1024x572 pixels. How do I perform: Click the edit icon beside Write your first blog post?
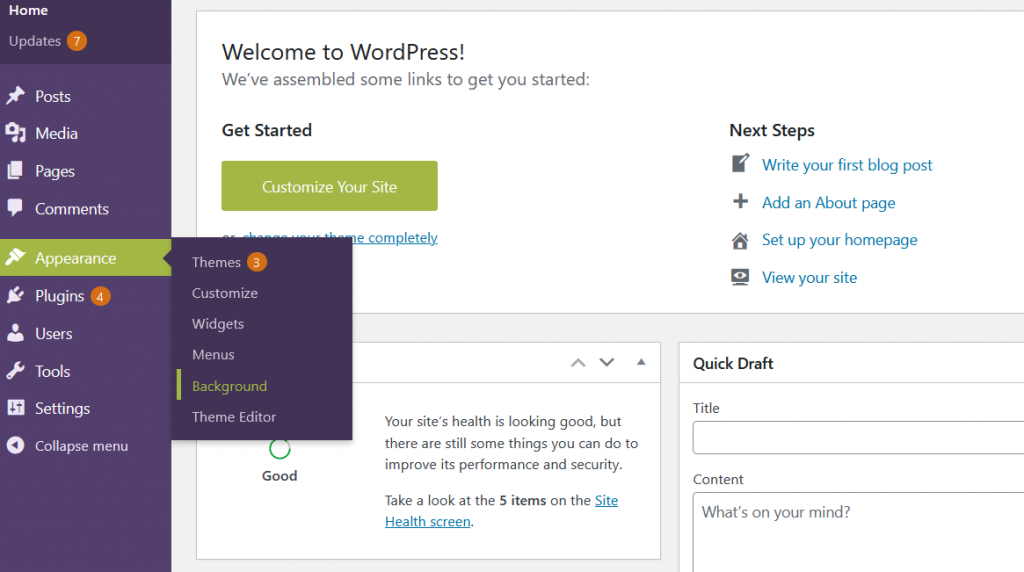point(740,163)
